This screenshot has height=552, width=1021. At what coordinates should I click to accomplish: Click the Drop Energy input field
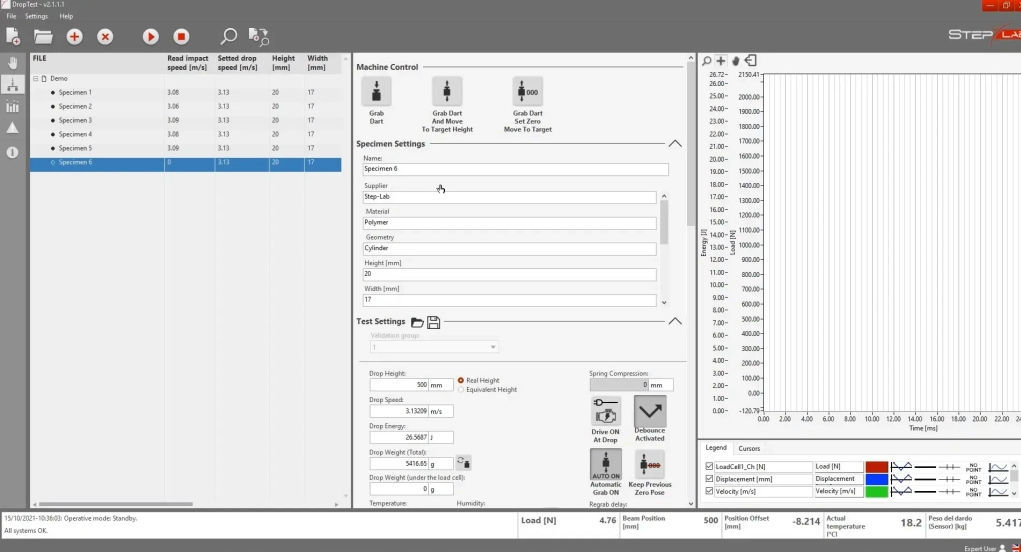(x=399, y=437)
